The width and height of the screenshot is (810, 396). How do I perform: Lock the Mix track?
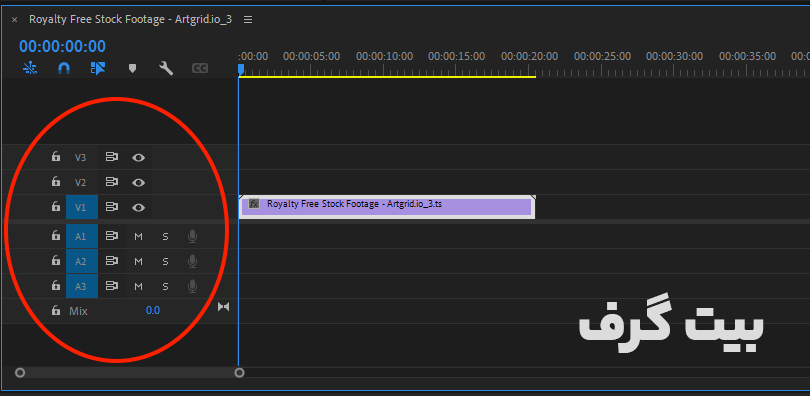click(56, 310)
